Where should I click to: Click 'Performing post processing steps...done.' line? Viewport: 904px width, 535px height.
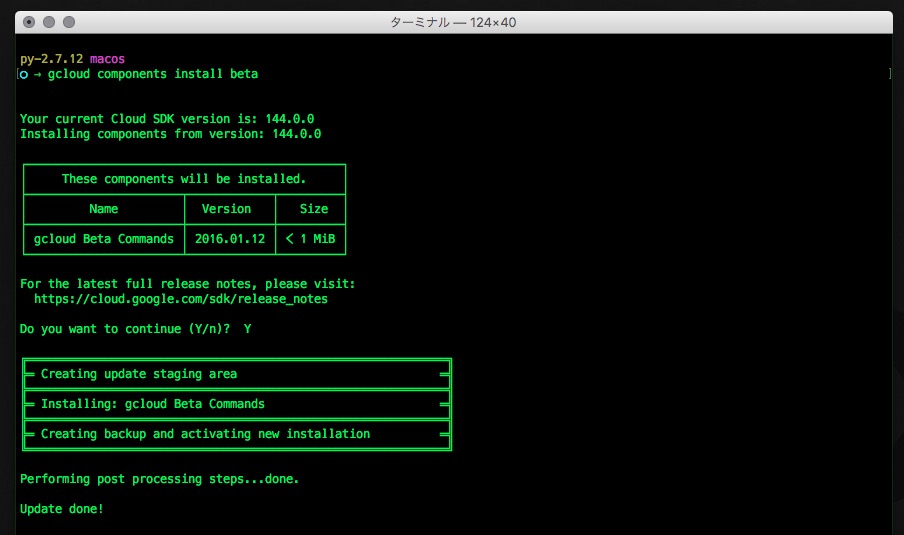pos(160,479)
